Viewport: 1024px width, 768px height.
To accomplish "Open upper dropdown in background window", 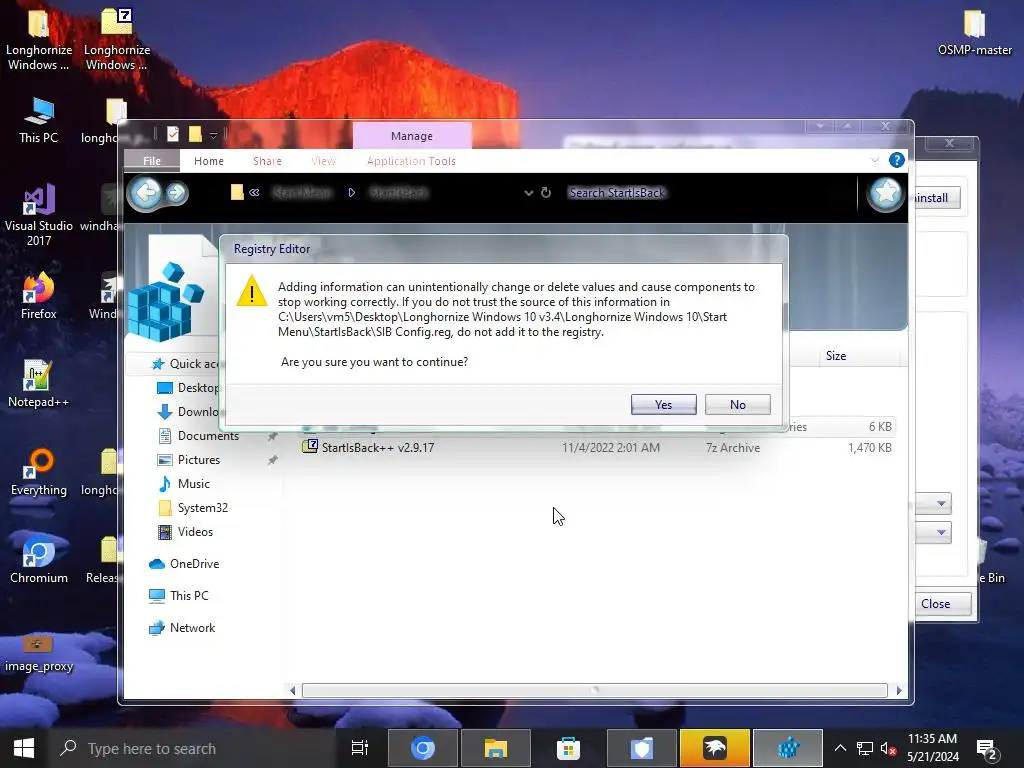I will tap(940, 504).
